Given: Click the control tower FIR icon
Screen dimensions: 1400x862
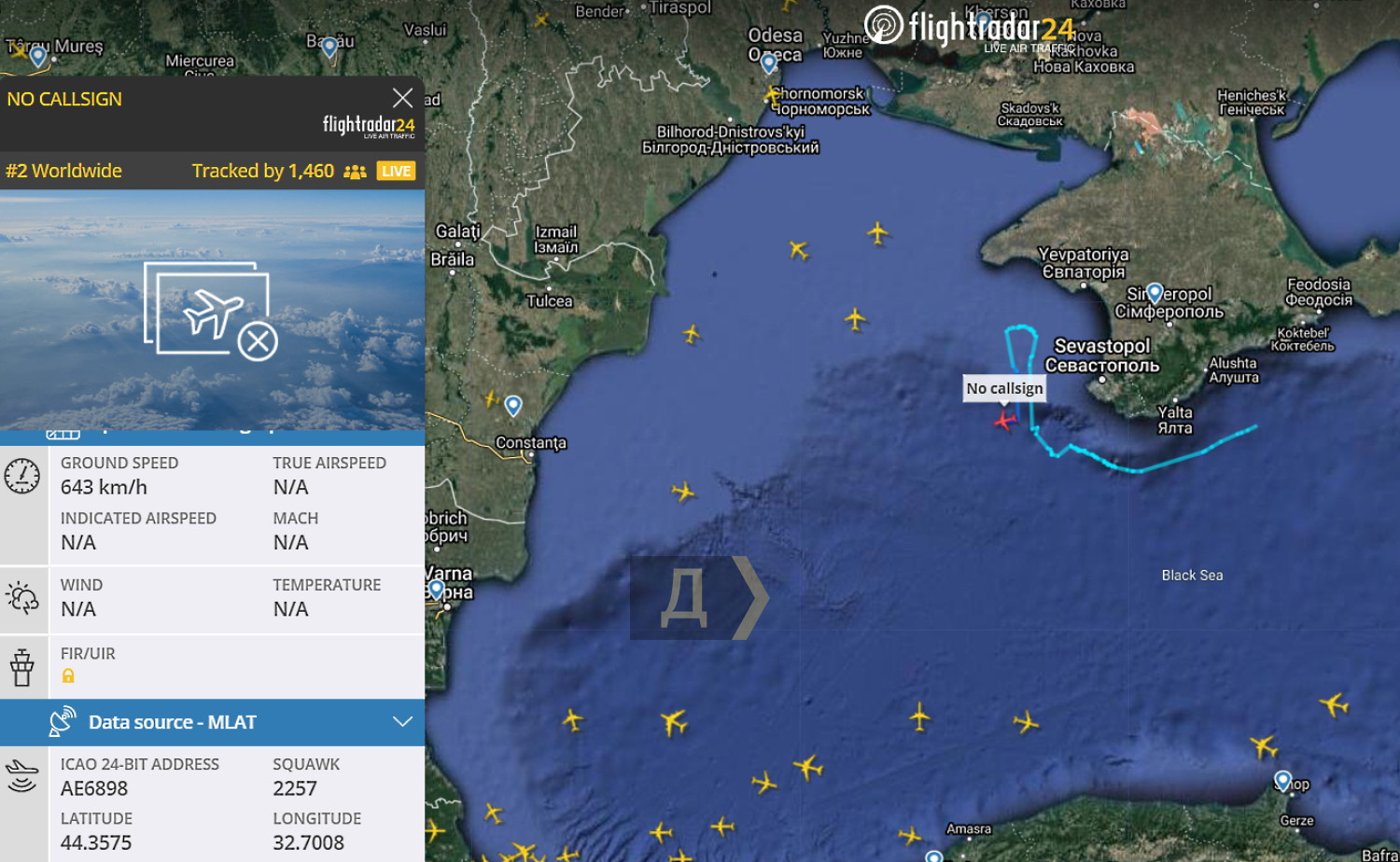Looking at the screenshot, I should pyautogui.click(x=22, y=667).
